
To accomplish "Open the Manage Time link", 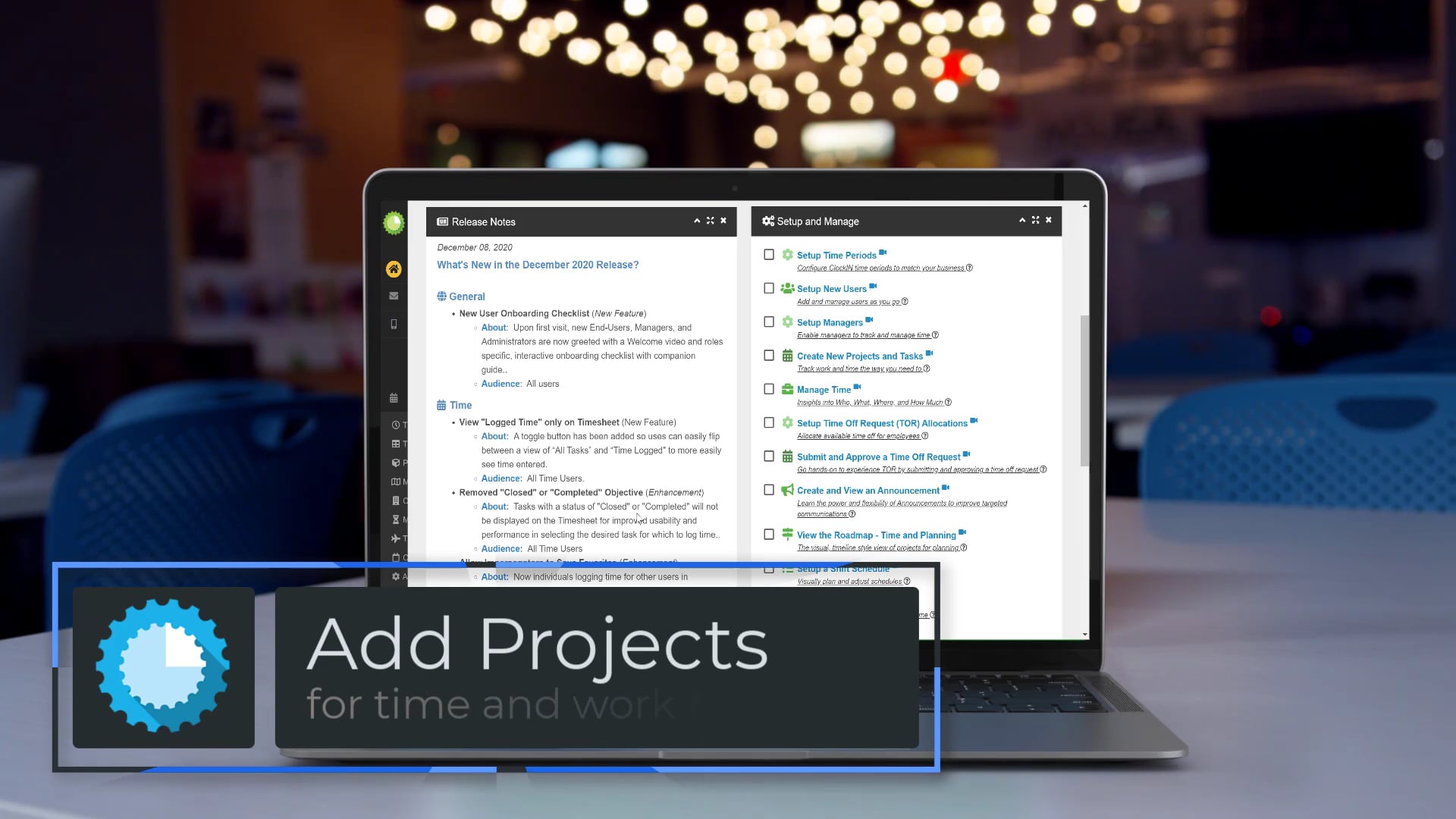I will (x=824, y=390).
